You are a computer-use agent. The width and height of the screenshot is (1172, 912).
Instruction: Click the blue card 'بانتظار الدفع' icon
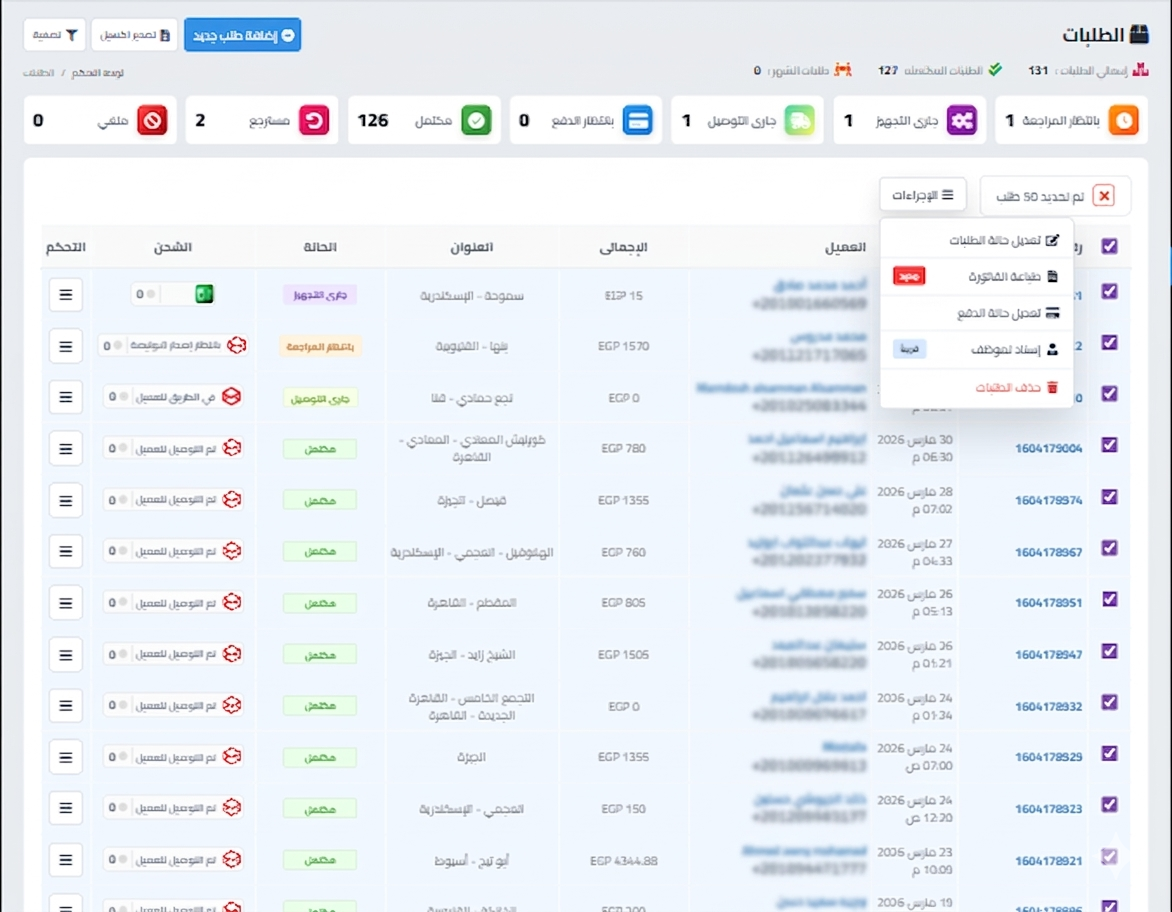[637, 120]
